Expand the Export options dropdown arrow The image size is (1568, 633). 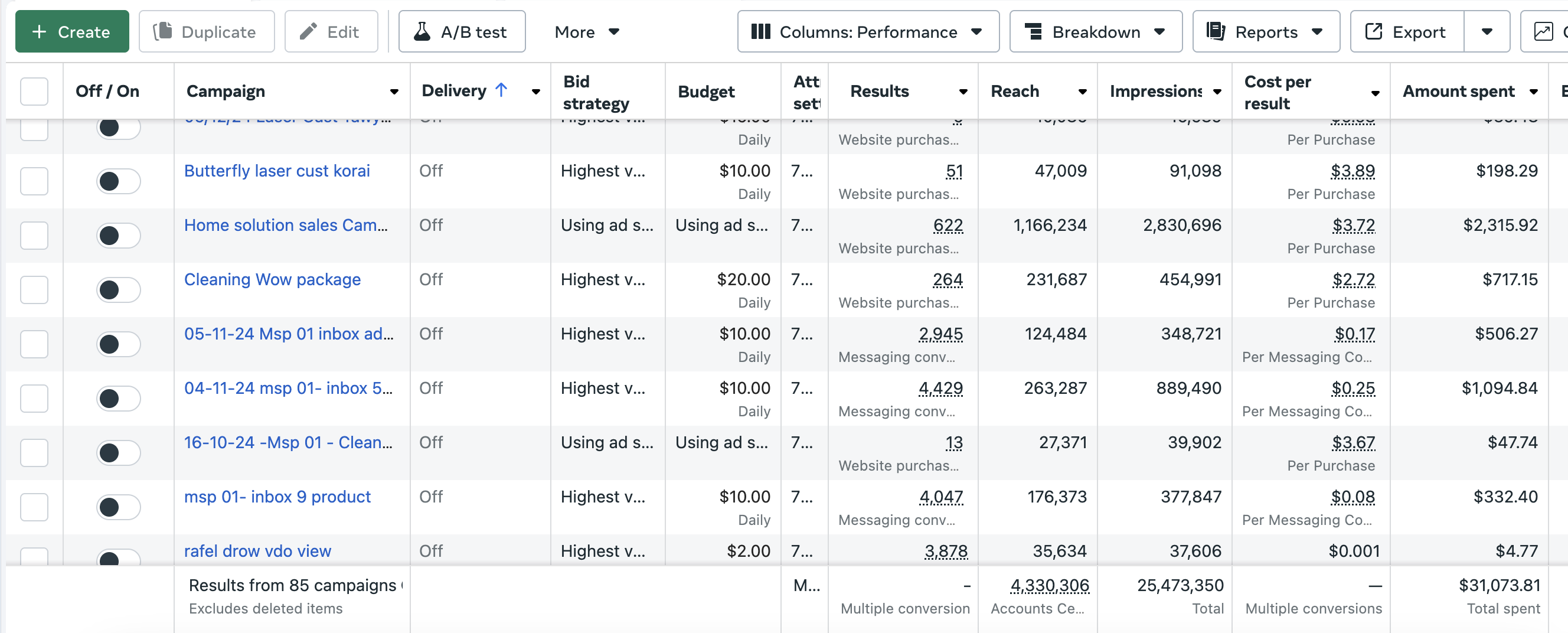point(1487,32)
